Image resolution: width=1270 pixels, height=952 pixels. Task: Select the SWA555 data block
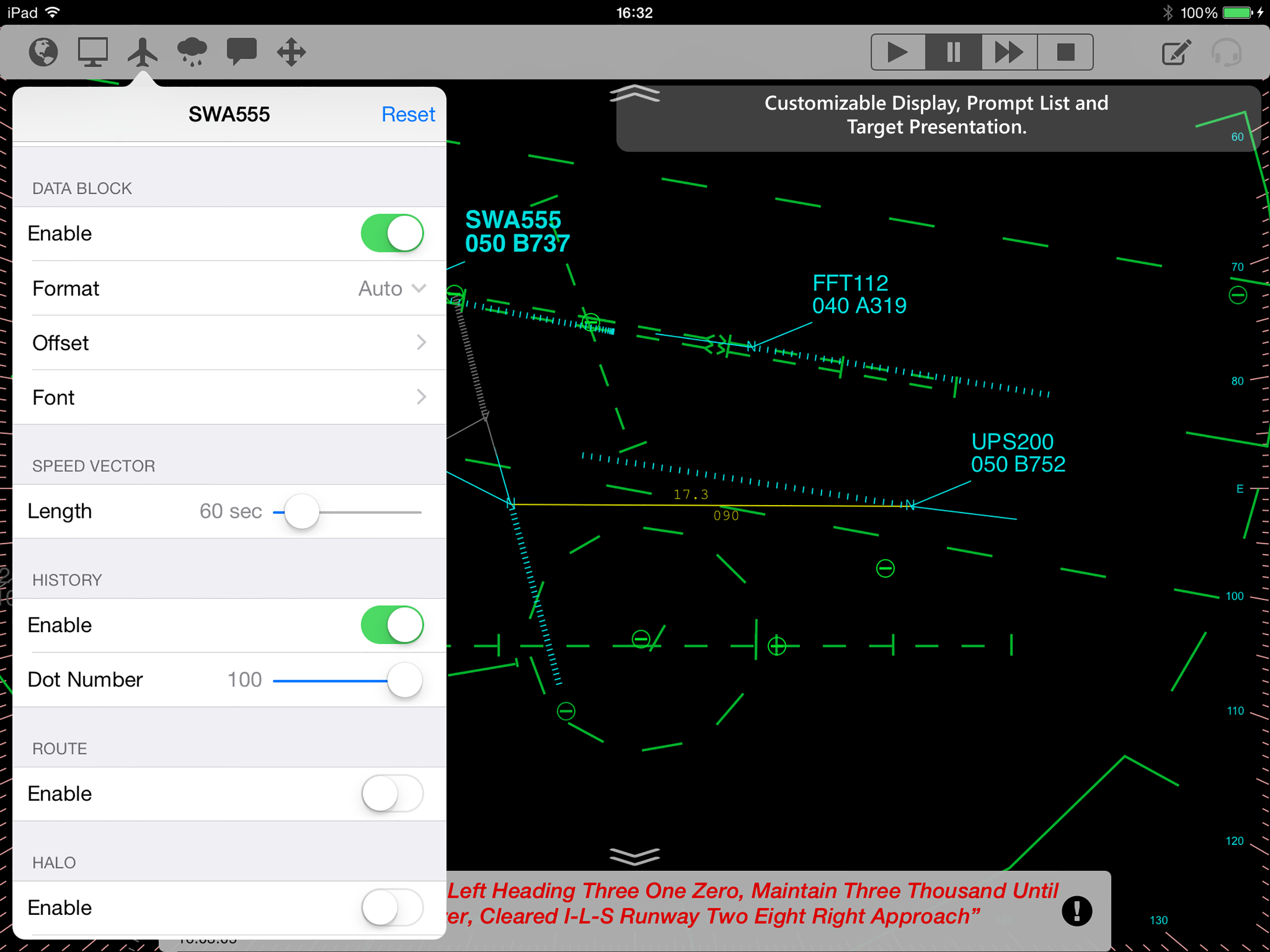click(x=517, y=232)
